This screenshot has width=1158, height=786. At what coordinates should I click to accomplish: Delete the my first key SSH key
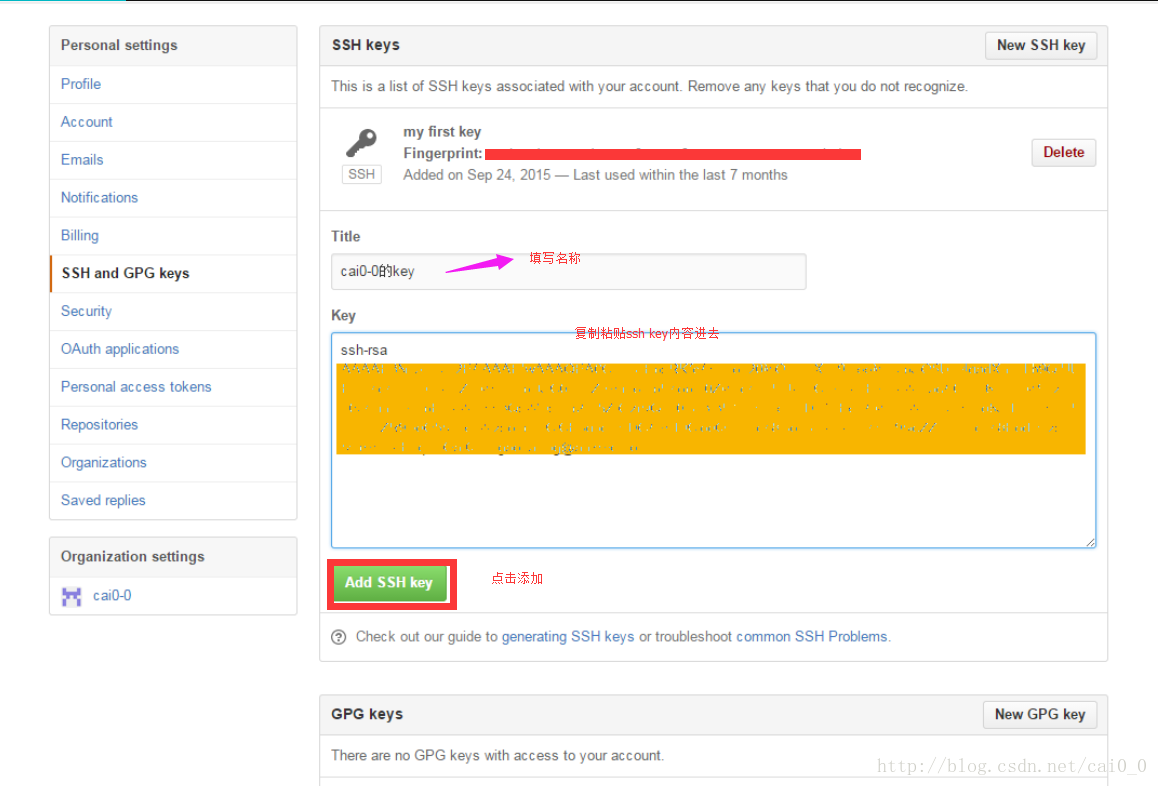[x=1063, y=152]
